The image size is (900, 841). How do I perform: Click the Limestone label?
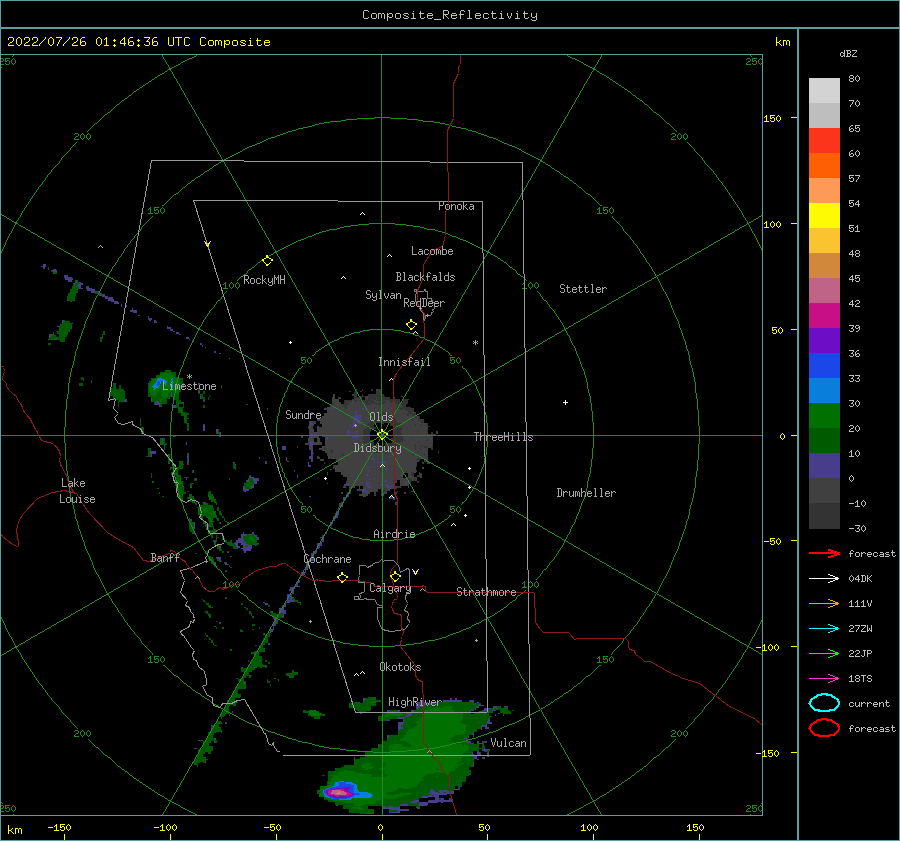[189, 386]
